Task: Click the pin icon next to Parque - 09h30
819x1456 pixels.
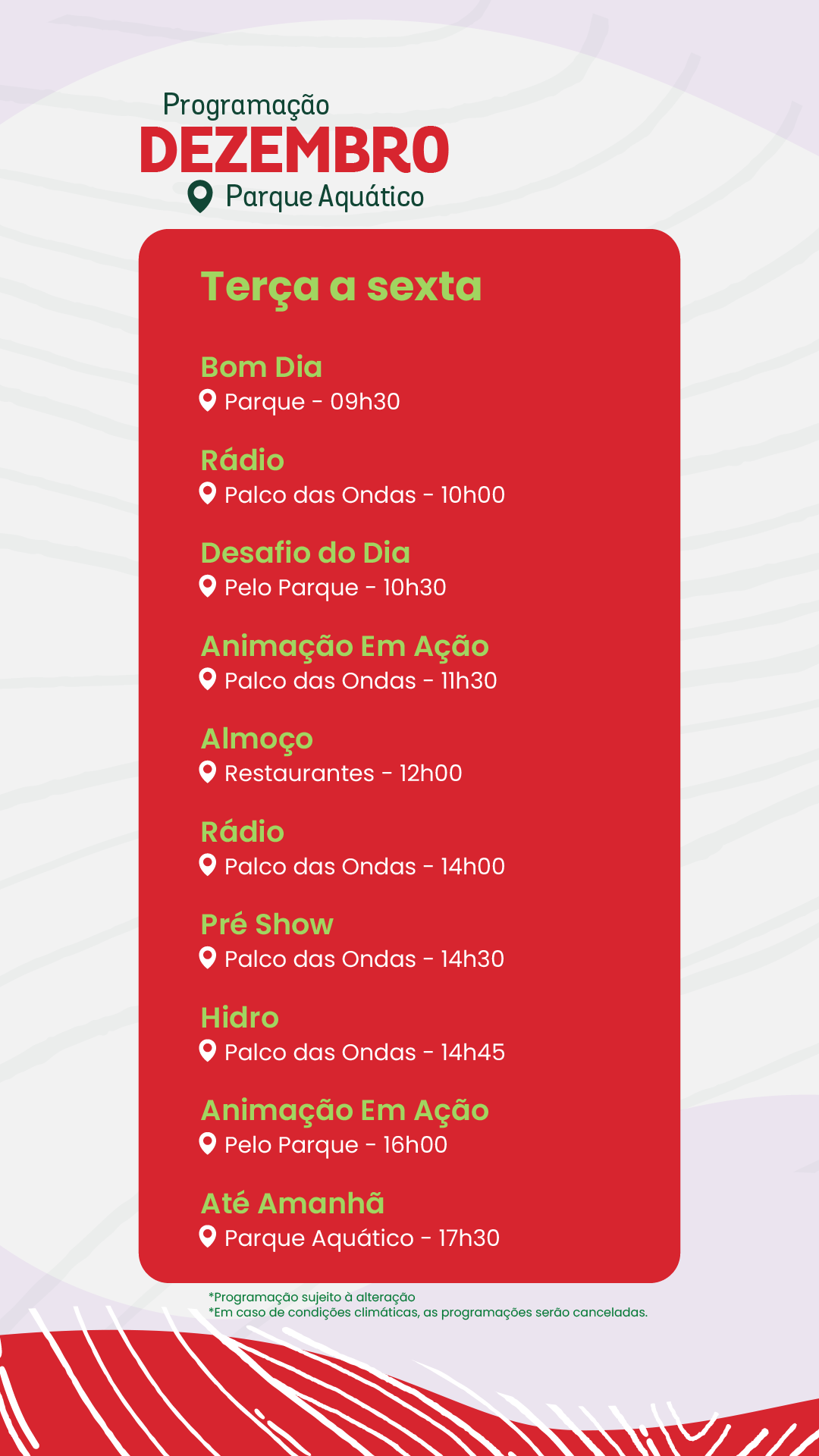Action: tap(207, 400)
